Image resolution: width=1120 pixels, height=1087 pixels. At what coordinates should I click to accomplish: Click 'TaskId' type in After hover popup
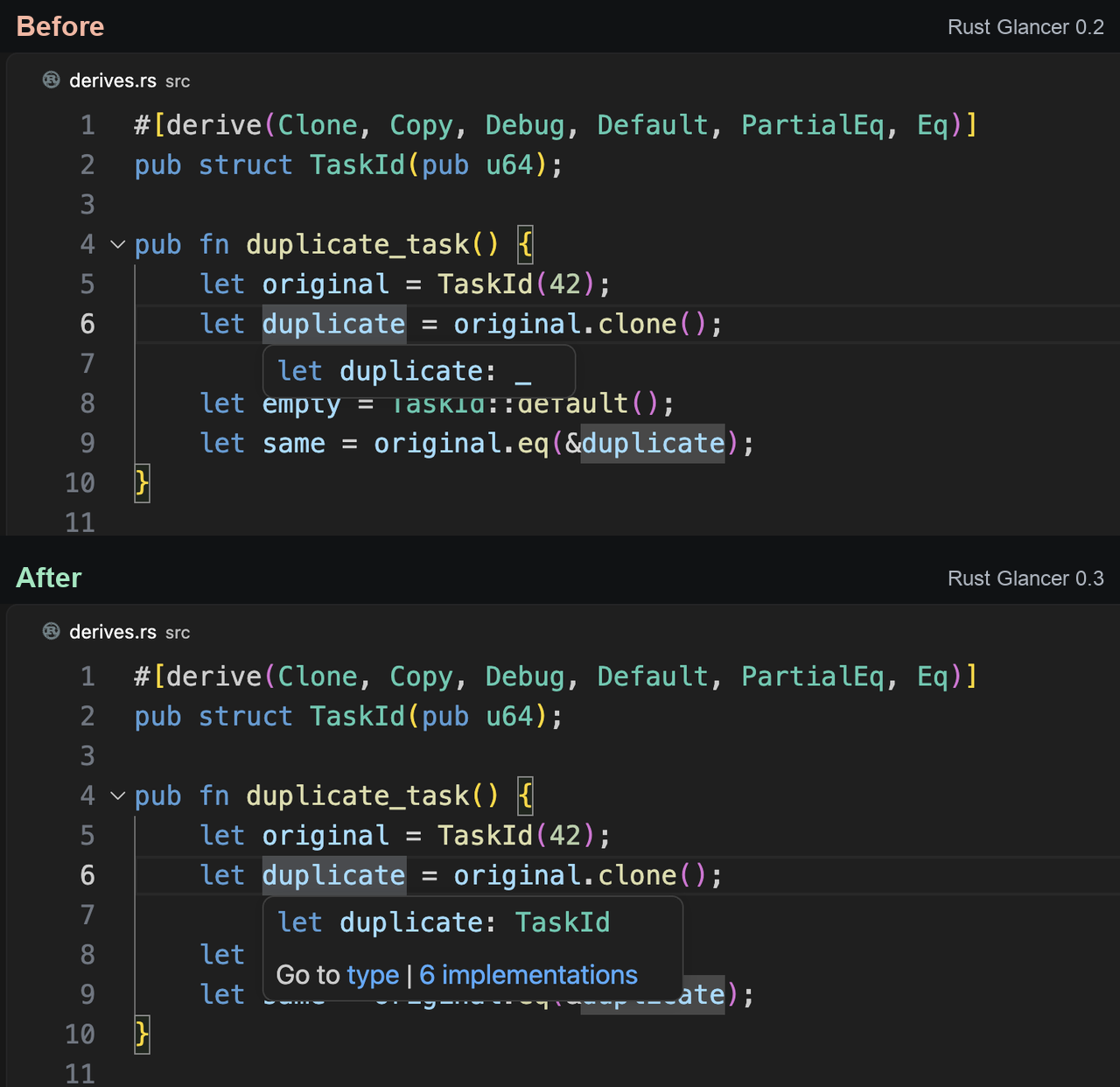(x=562, y=922)
